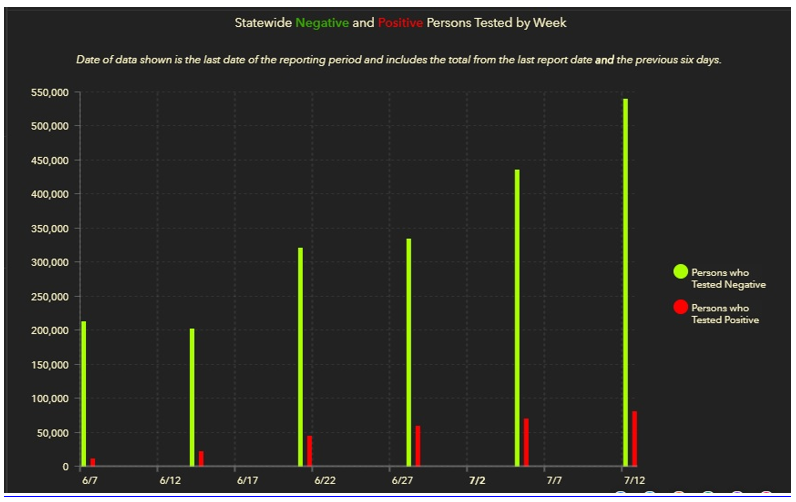
Task: Select the red bar at 7/12
Action: point(634,439)
